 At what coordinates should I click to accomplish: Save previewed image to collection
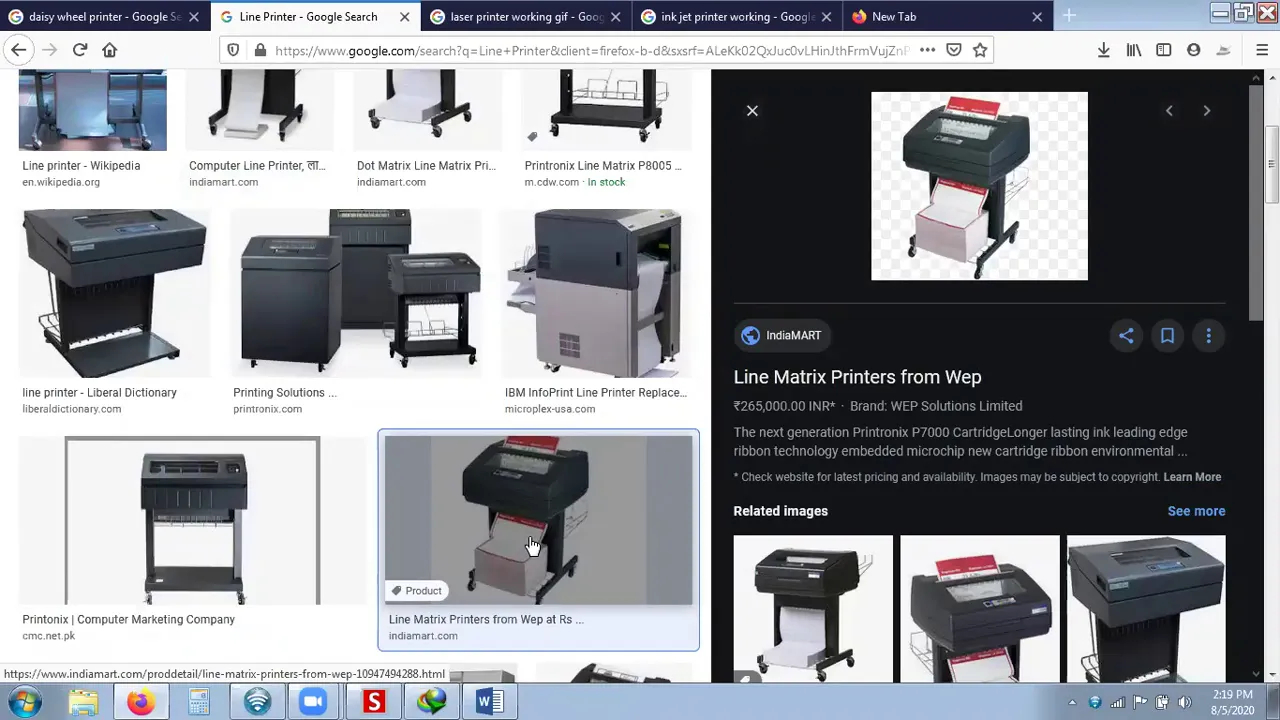point(1167,336)
